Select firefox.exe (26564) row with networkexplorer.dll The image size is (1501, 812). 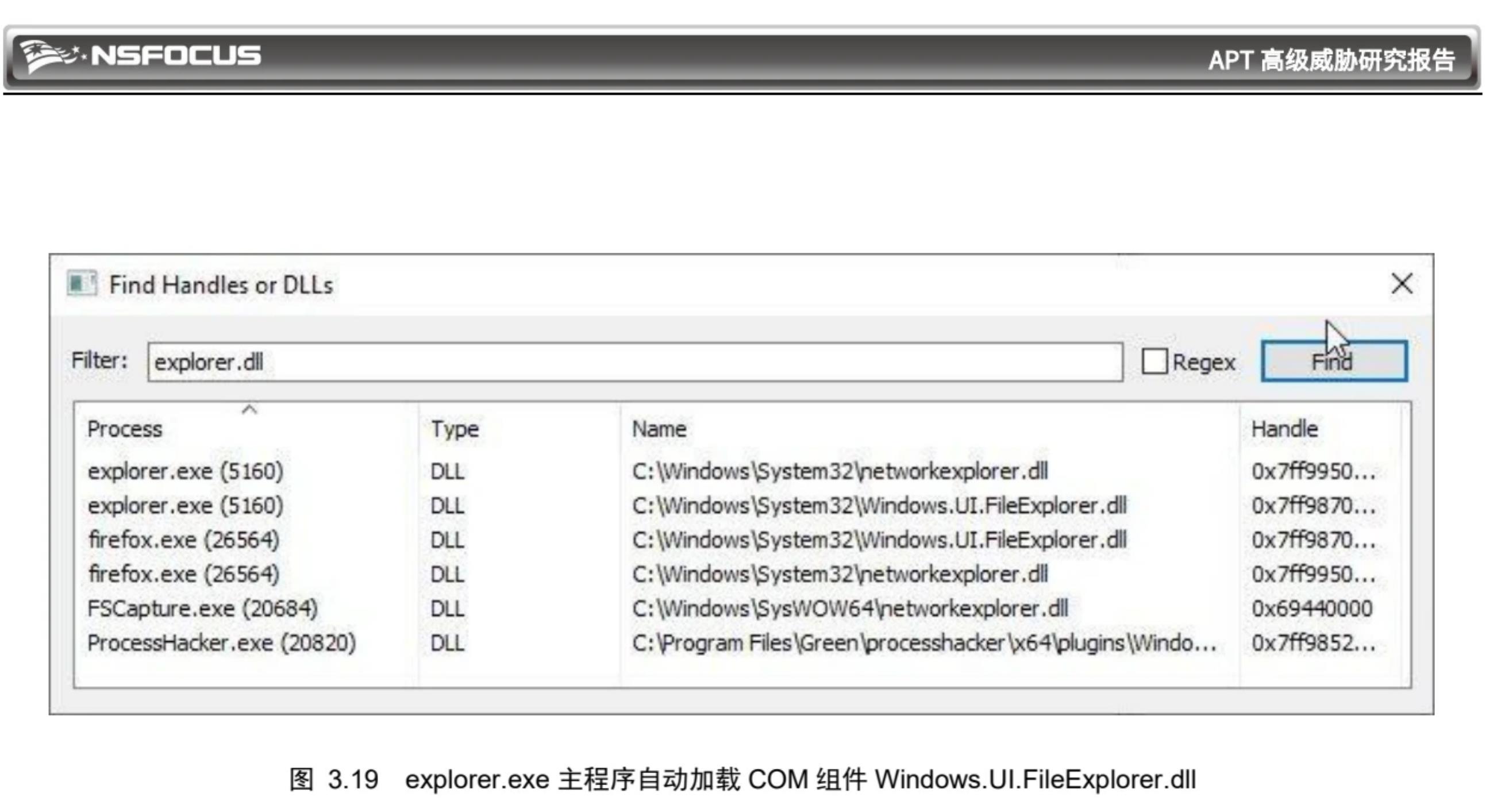[x=738, y=574]
